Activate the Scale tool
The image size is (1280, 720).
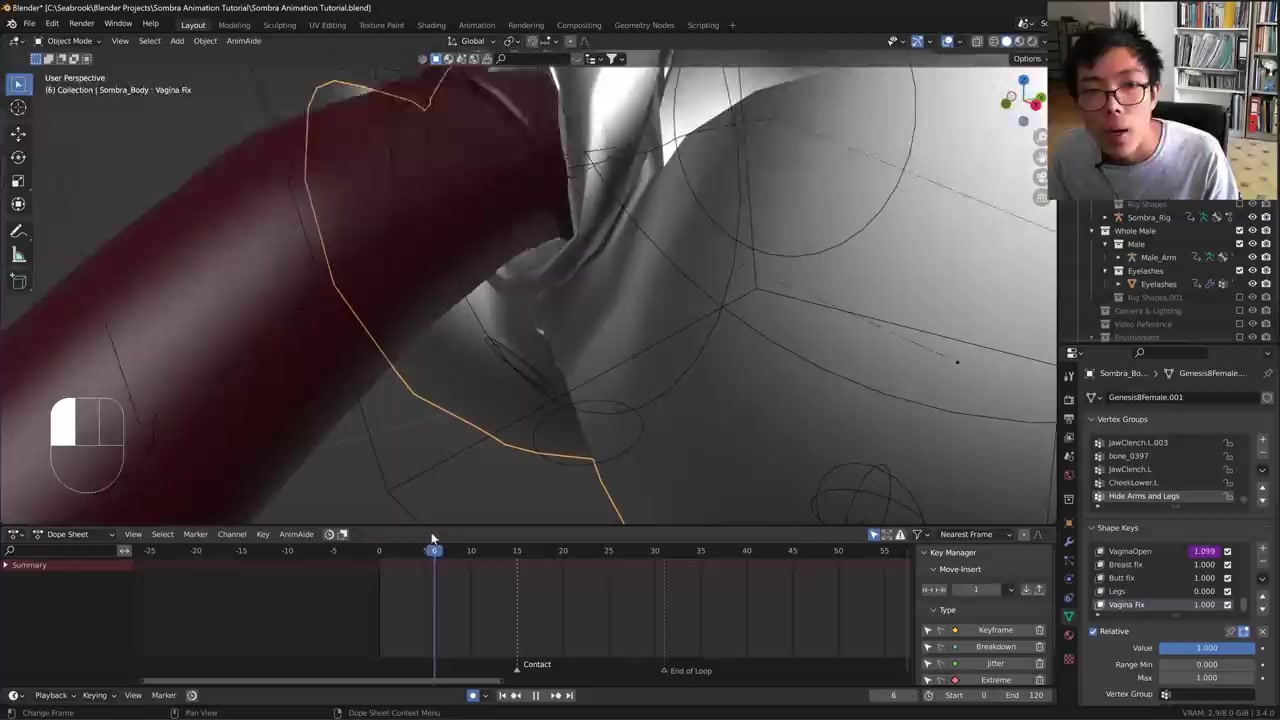(x=18, y=181)
